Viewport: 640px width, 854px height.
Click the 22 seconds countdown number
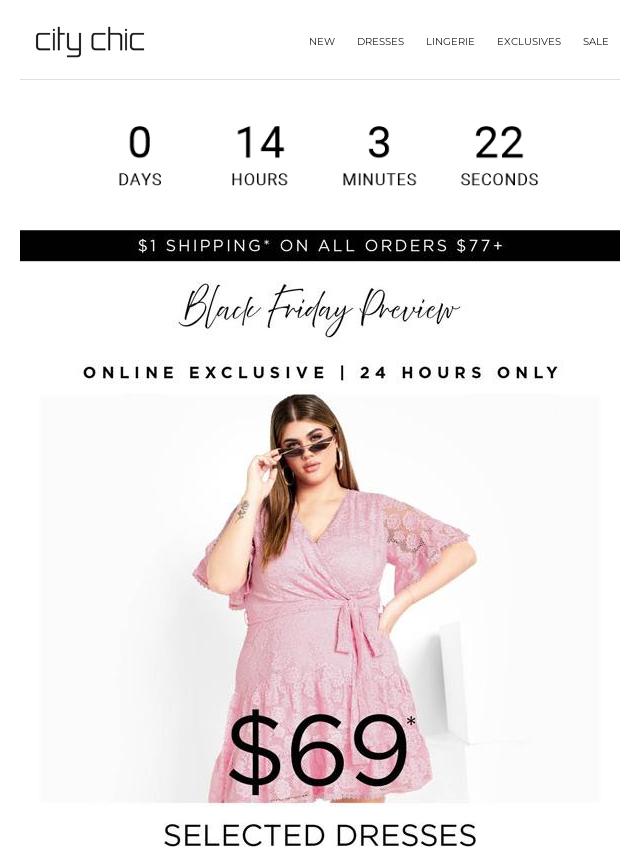click(499, 142)
